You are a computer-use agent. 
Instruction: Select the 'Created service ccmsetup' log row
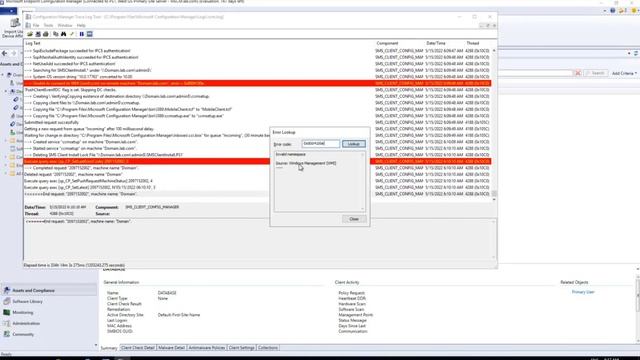coord(257,142)
